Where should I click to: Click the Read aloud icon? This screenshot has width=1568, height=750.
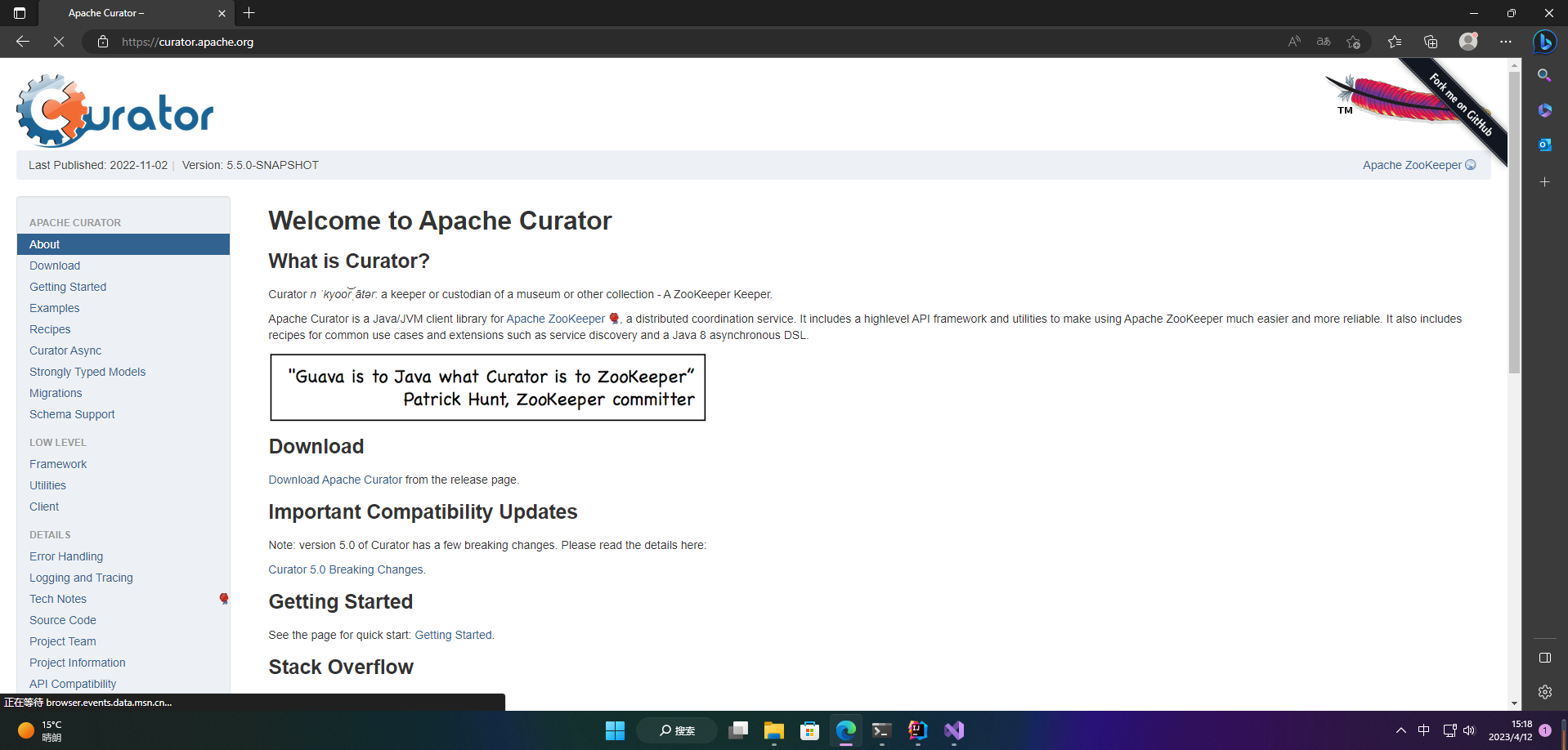pos(1294,42)
